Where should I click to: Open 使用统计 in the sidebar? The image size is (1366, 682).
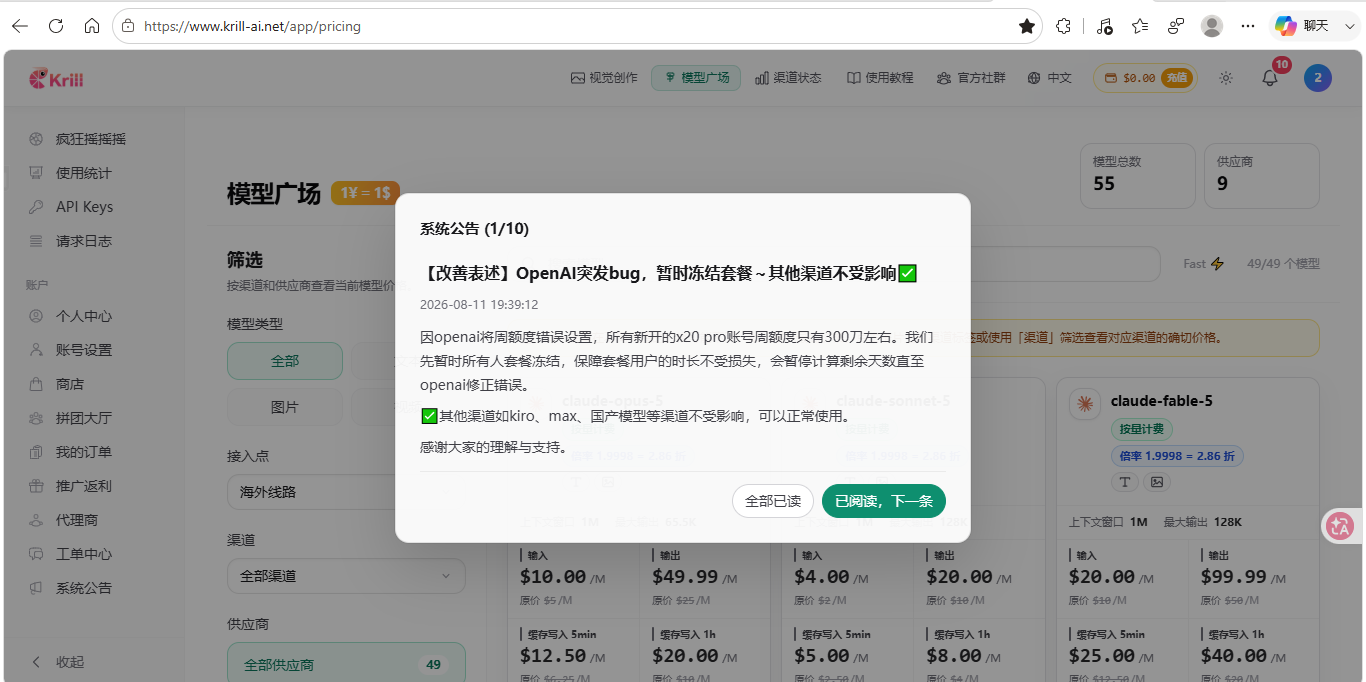point(83,173)
